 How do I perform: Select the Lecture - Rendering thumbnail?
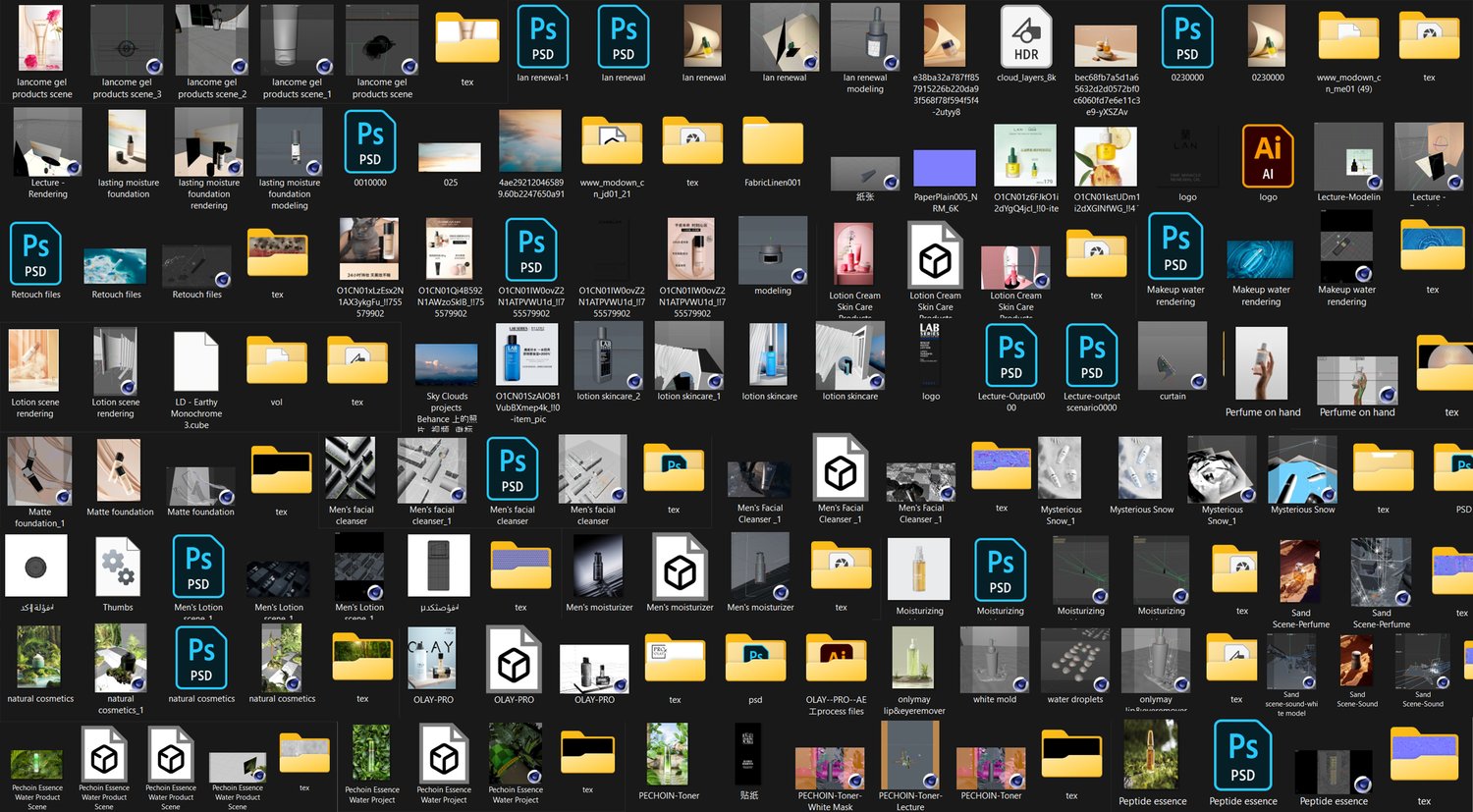tap(47, 141)
